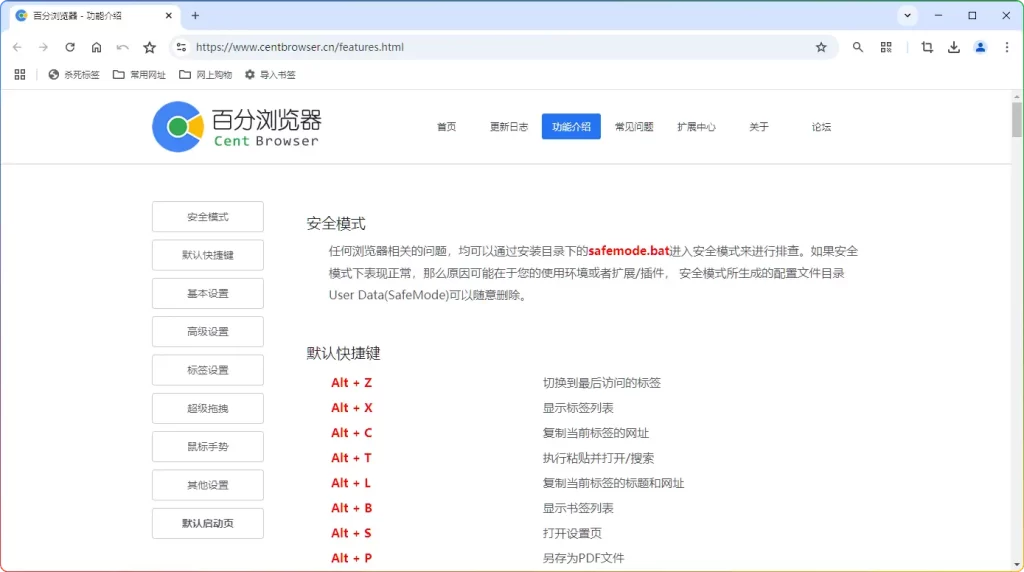Viewport: 1024px width, 572px height.
Task: Click the 切换到最后访问的标签 description
Action: [x=601, y=383]
